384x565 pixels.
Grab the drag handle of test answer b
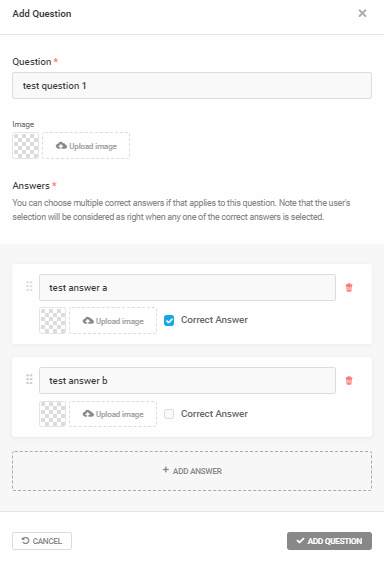point(29,379)
